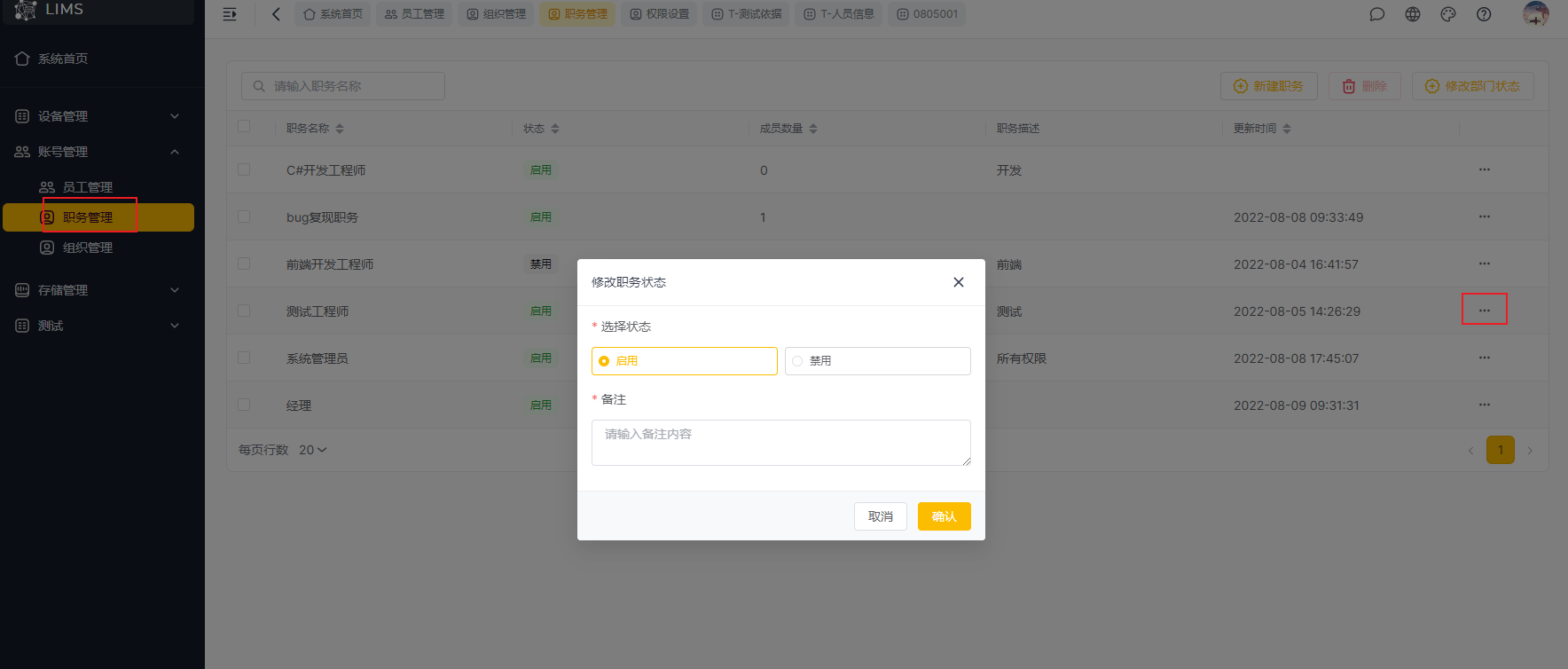1568x669 pixels.
Task: Sort by 状态 column arrows
Action: [555, 129]
